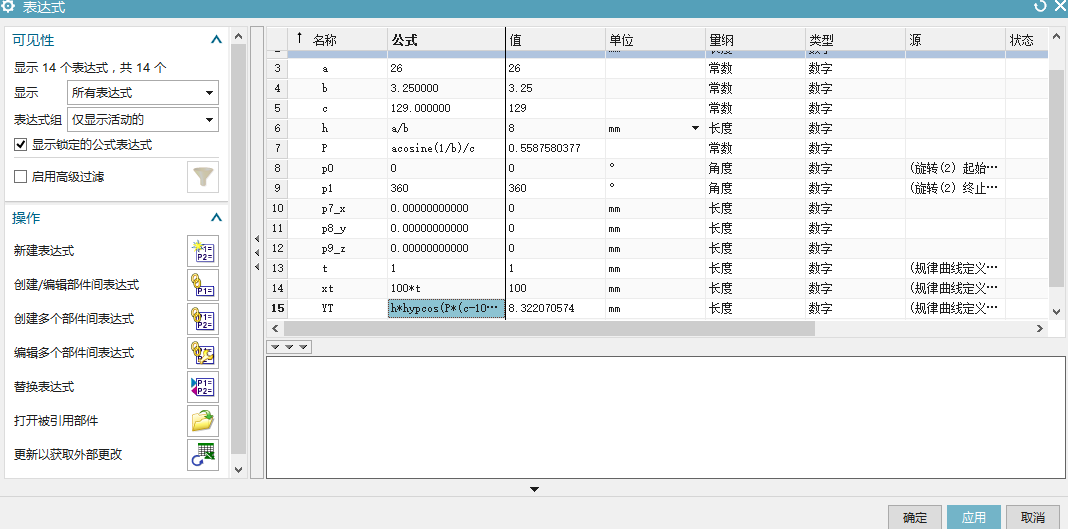
Task: Click the advanced filter funnel icon
Action: (x=203, y=177)
